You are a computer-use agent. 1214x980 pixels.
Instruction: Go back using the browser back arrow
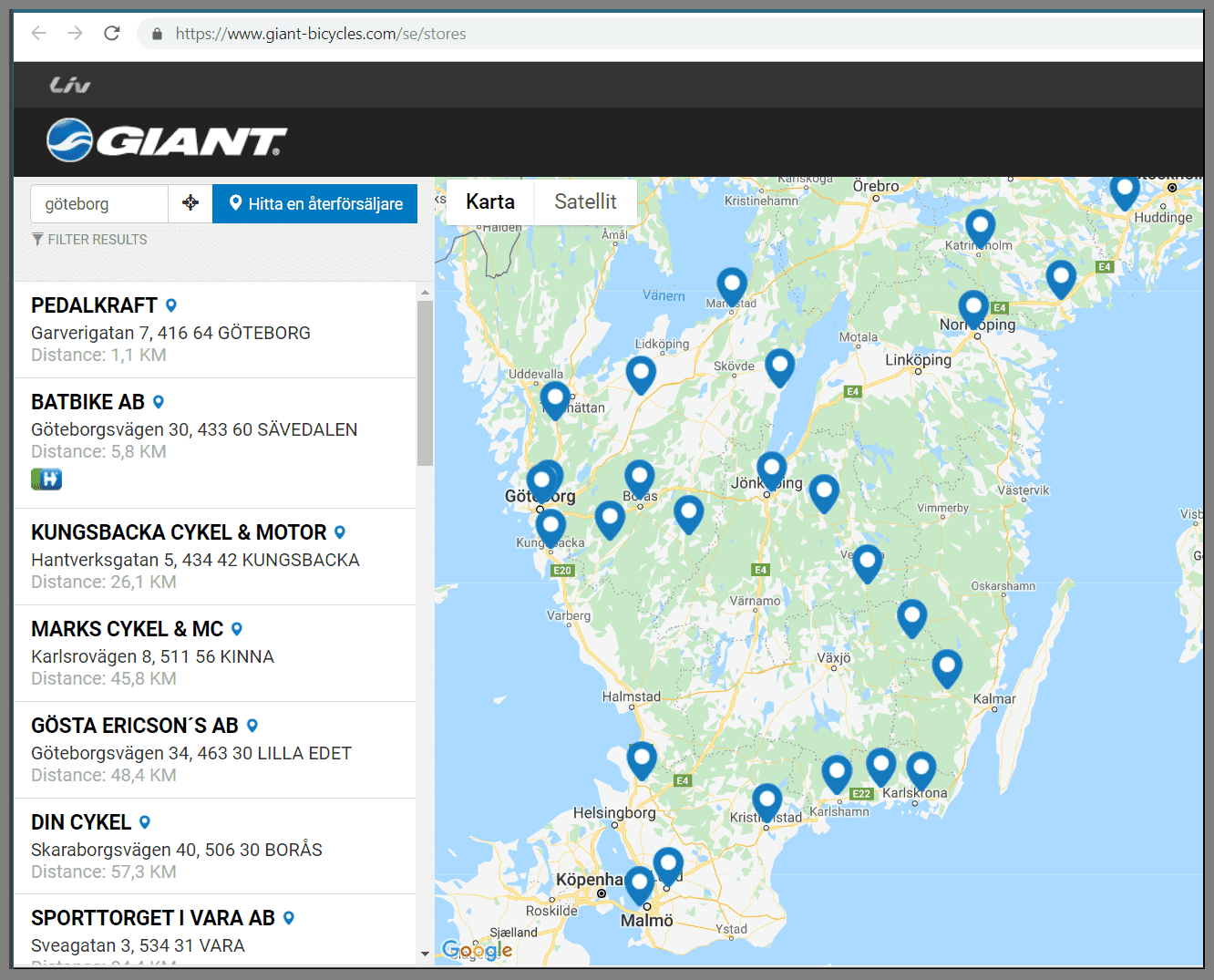38,34
